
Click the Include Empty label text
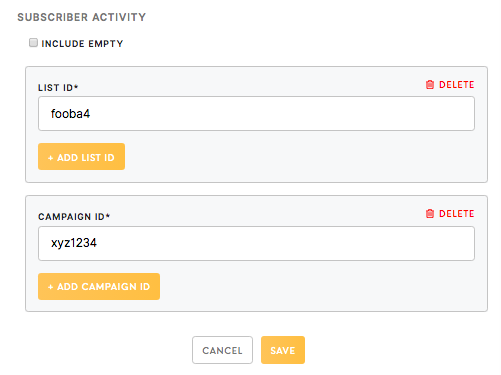[82, 44]
